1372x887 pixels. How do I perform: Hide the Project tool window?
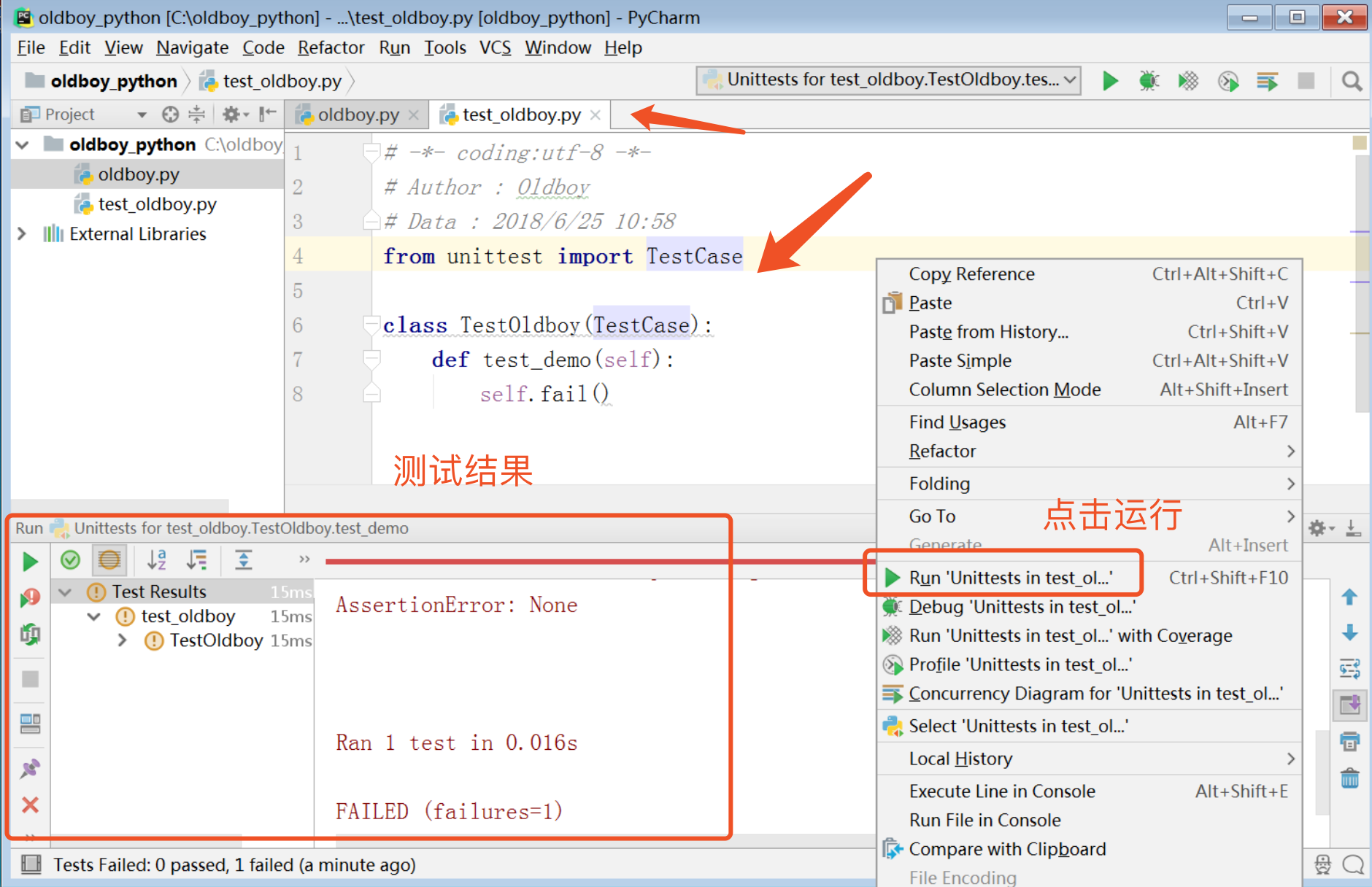tap(267, 114)
